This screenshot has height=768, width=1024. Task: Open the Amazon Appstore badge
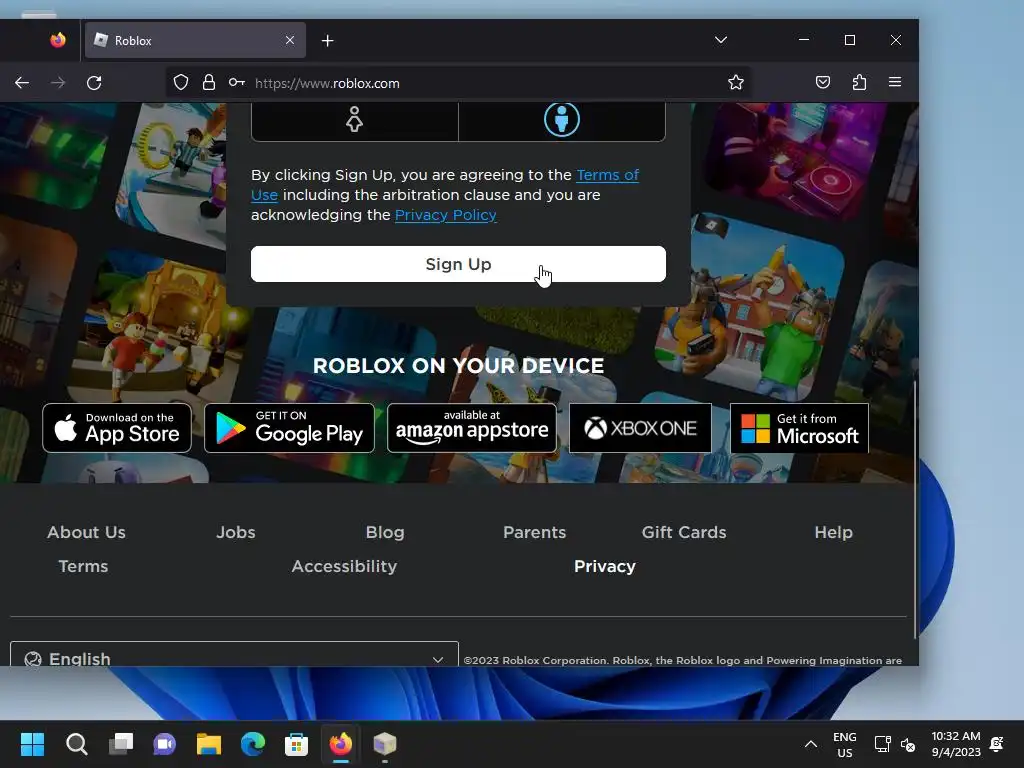472,428
